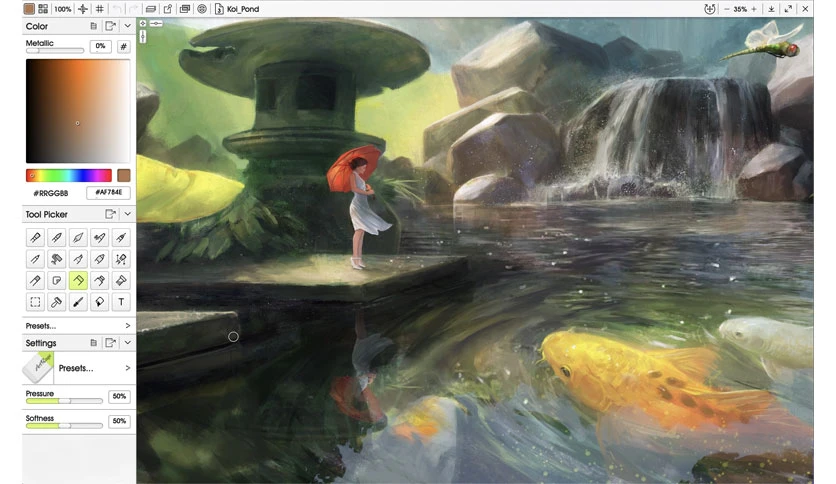Screen dimensions: 836x484
Task: Click the Softness slider track
Action: [64, 425]
